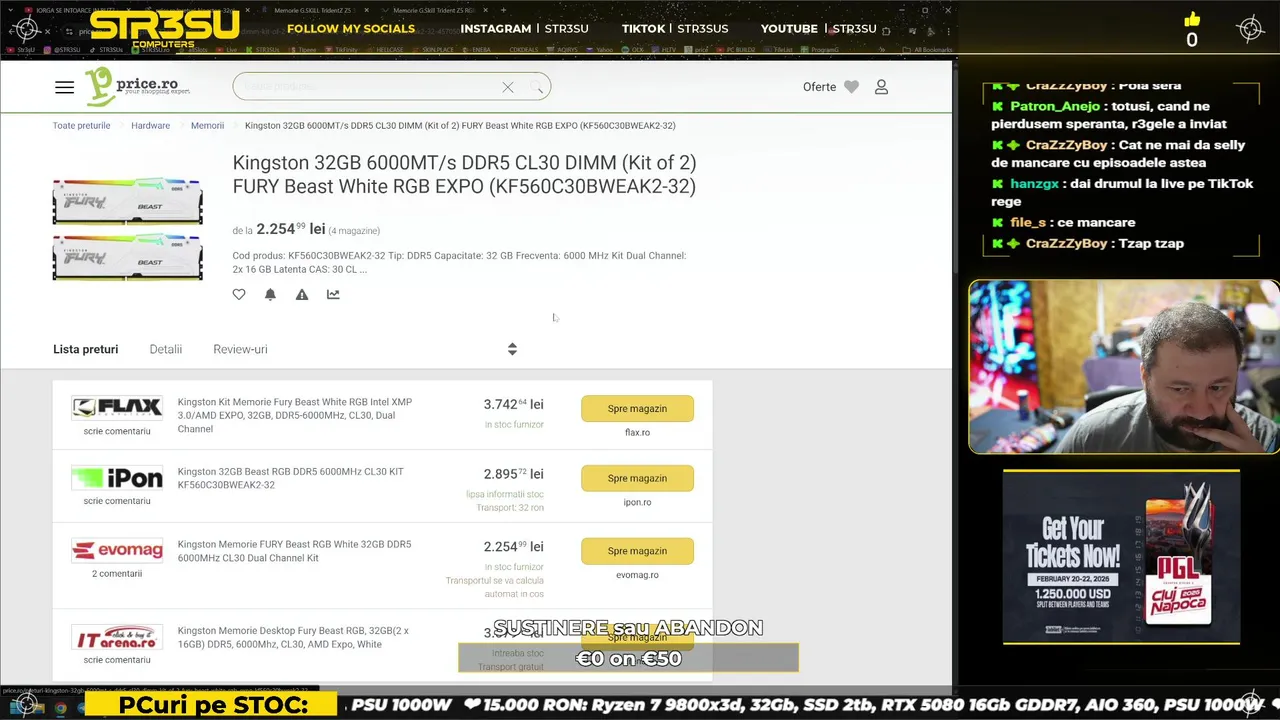Set a price alert with the bell icon
Screen dimensions: 1280x720
point(270,294)
